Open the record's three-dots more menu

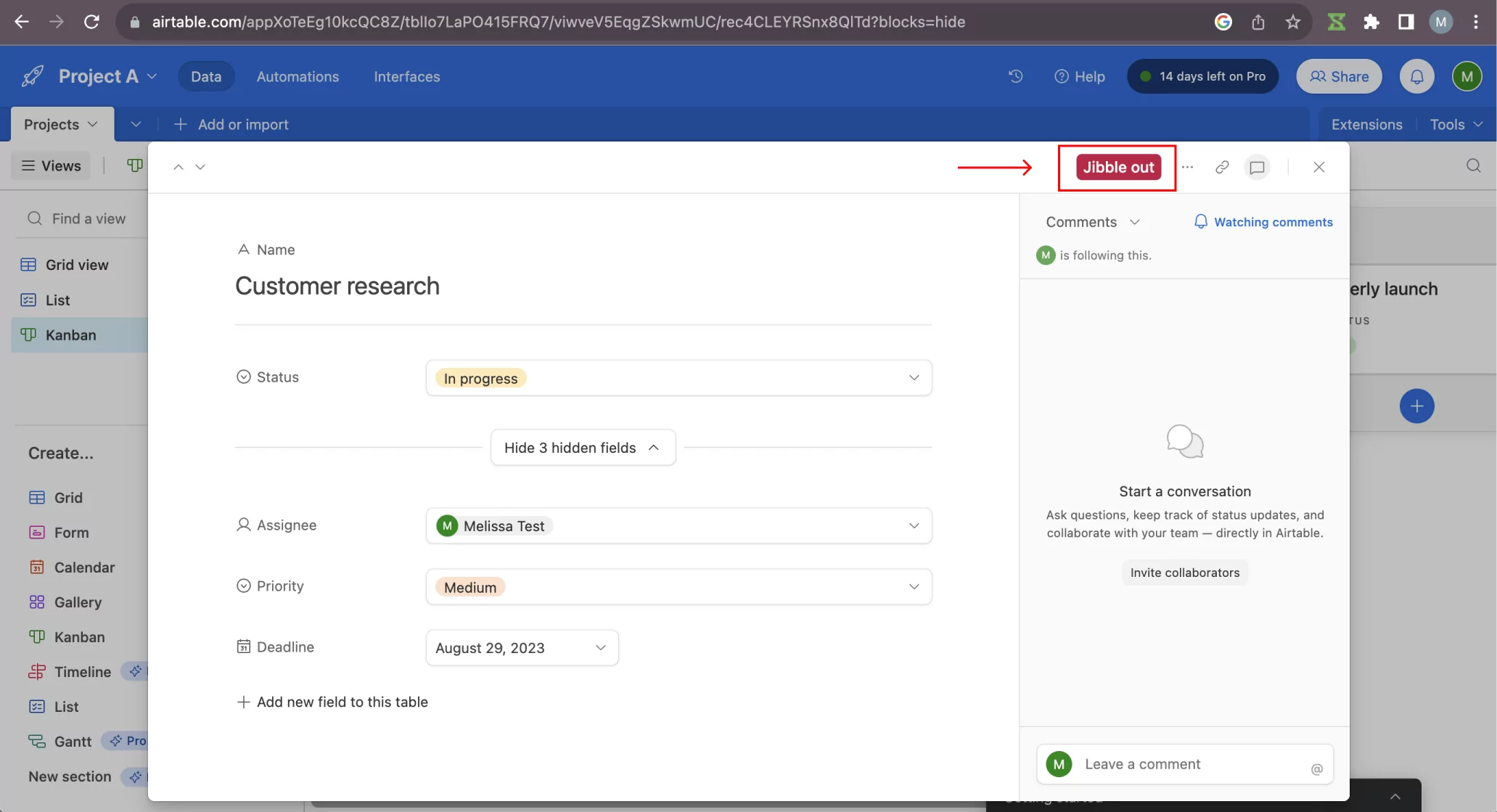pos(1187,167)
